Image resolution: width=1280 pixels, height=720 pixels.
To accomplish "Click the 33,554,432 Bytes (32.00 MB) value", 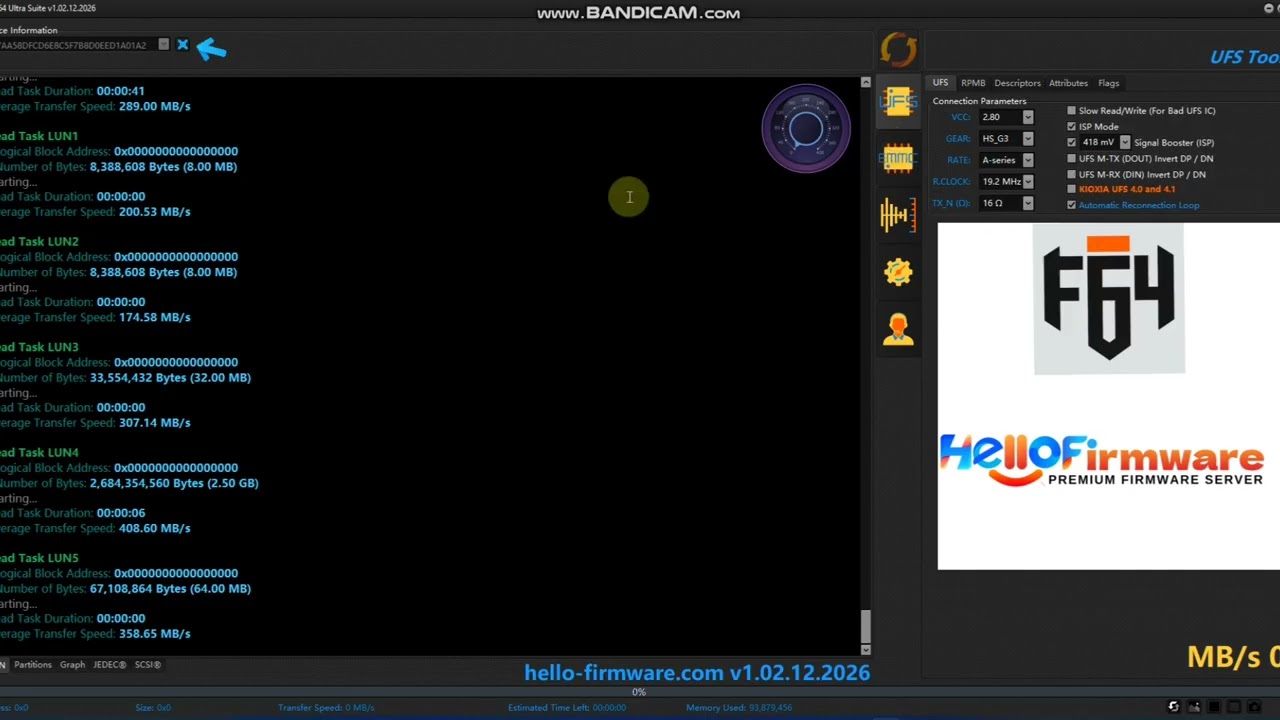I will [x=170, y=378].
